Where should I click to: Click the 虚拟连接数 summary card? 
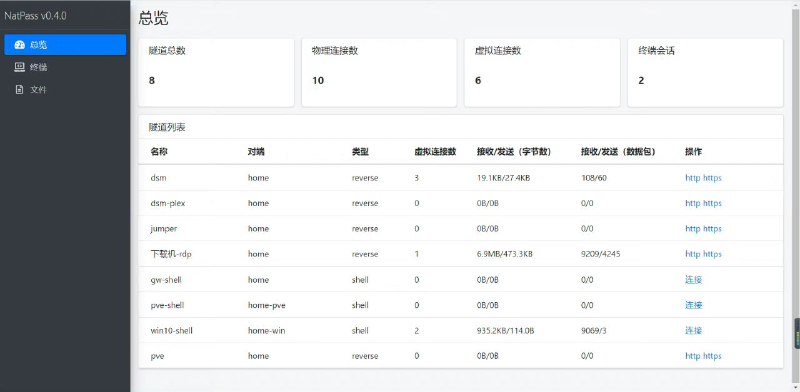point(542,72)
